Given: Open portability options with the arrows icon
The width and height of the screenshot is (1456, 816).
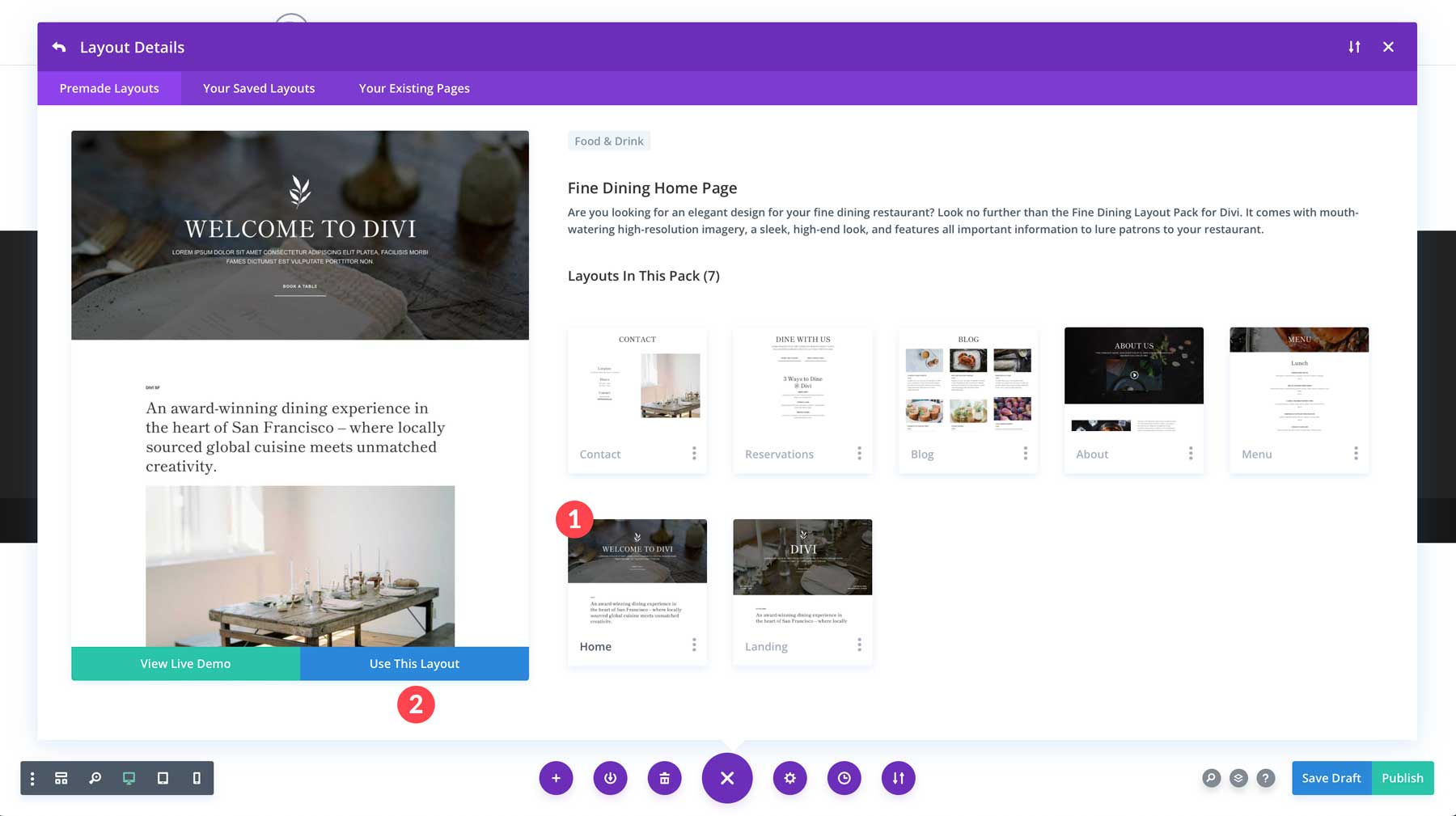Looking at the screenshot, I should click(898, 778).
